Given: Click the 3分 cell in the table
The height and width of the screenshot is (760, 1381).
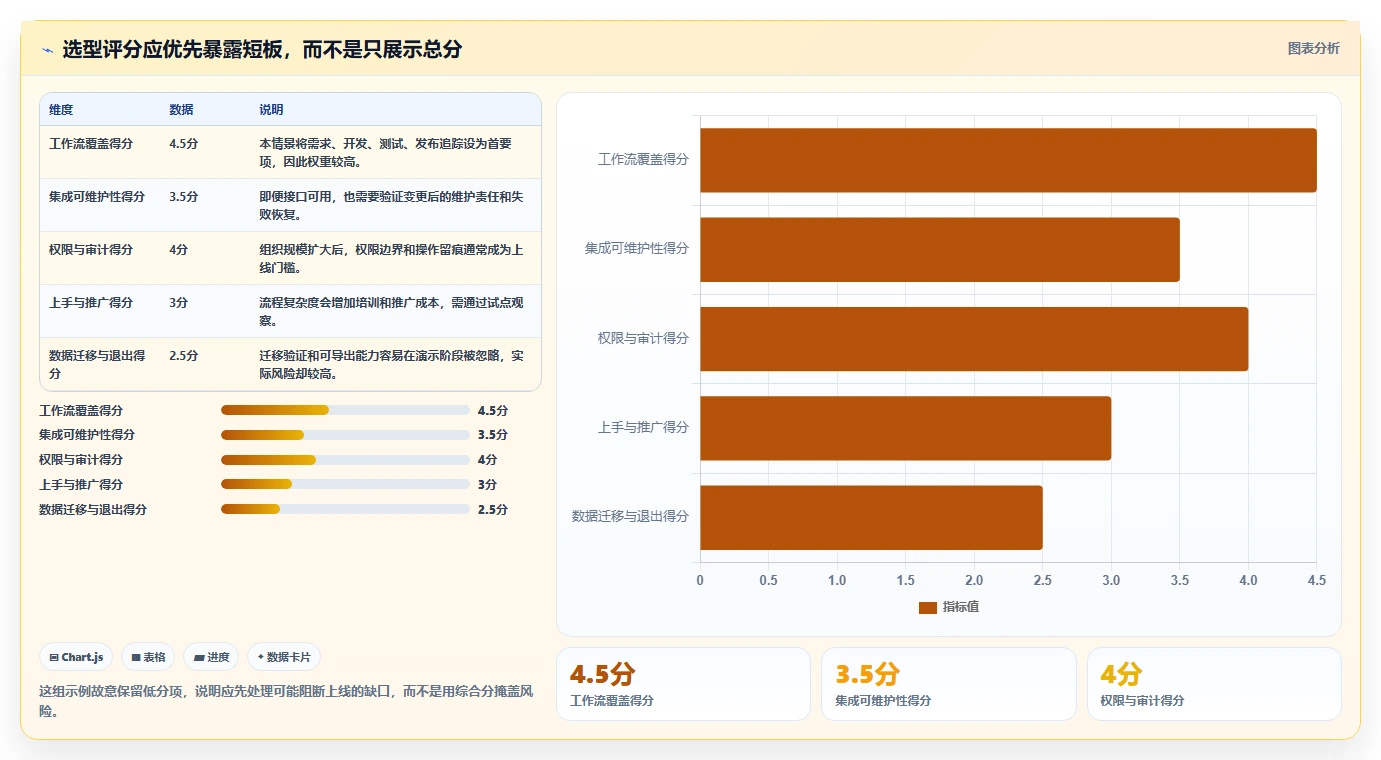Looking at the screenshot, I should click(x=179, y=303).
